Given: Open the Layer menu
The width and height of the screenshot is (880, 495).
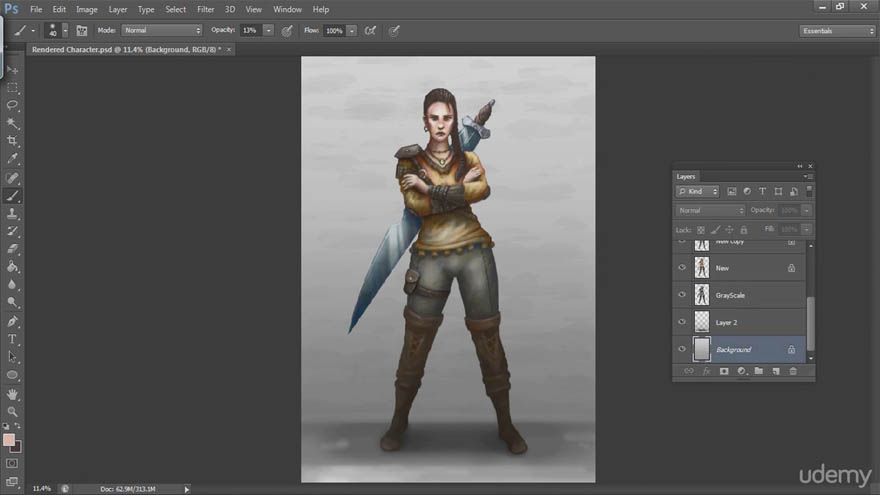Looking at the screenshot, I should (118, 10).
